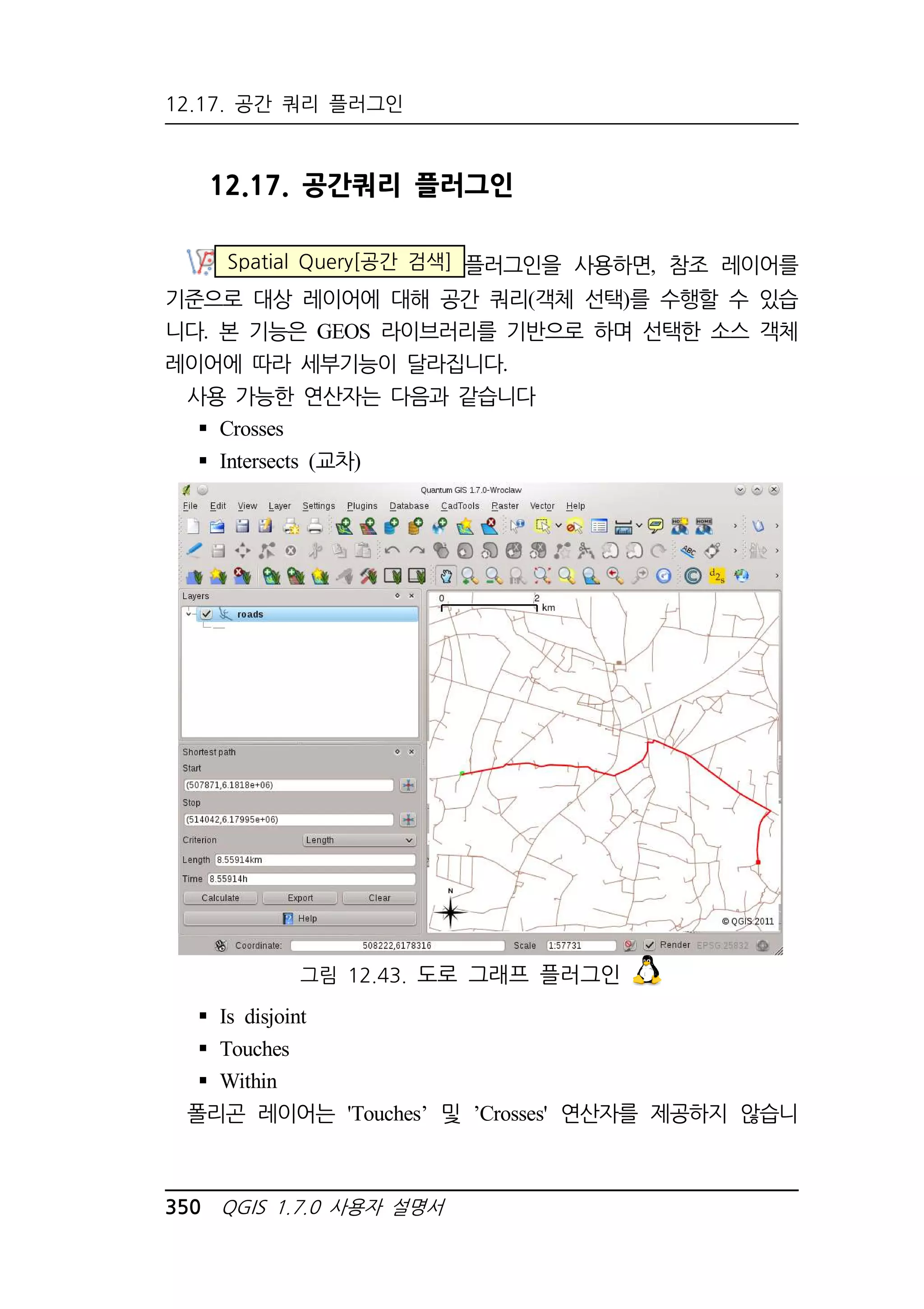The width and height of the screenshot is (924, 1309).
Task: Click the Save Project icon
Action: click(242, 526)
